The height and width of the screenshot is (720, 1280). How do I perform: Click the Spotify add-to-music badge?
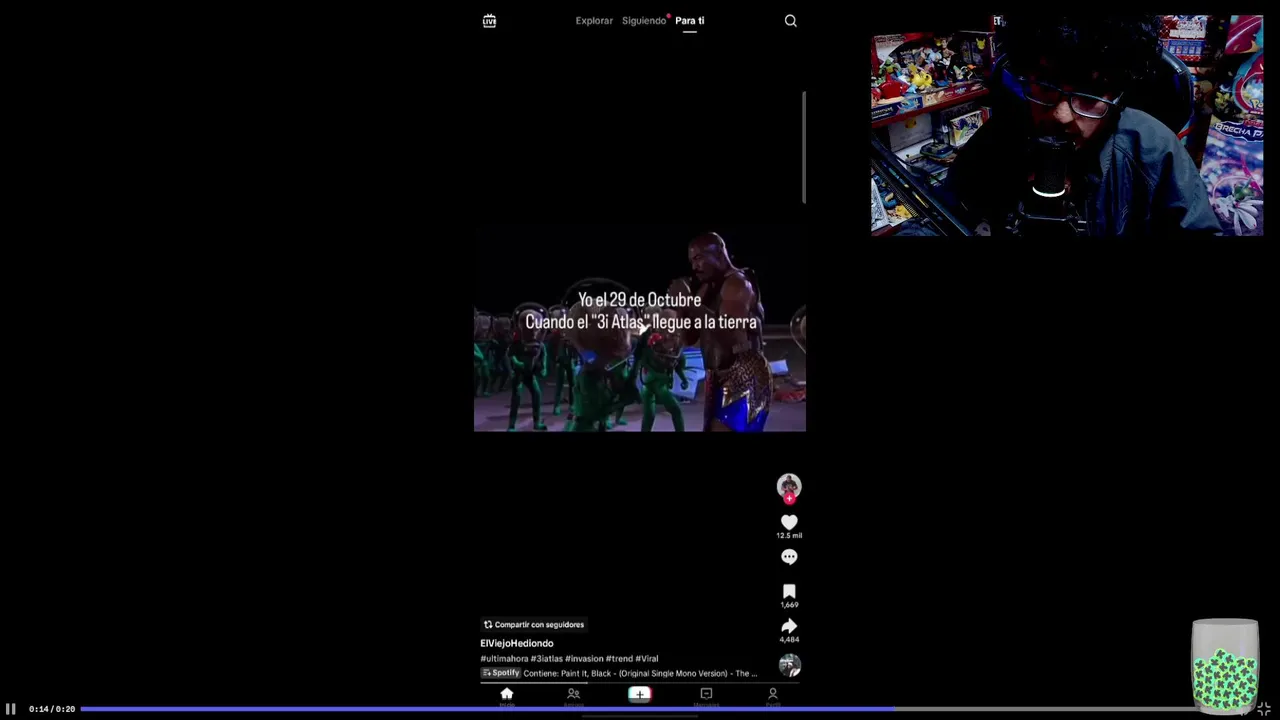point(501,673)
